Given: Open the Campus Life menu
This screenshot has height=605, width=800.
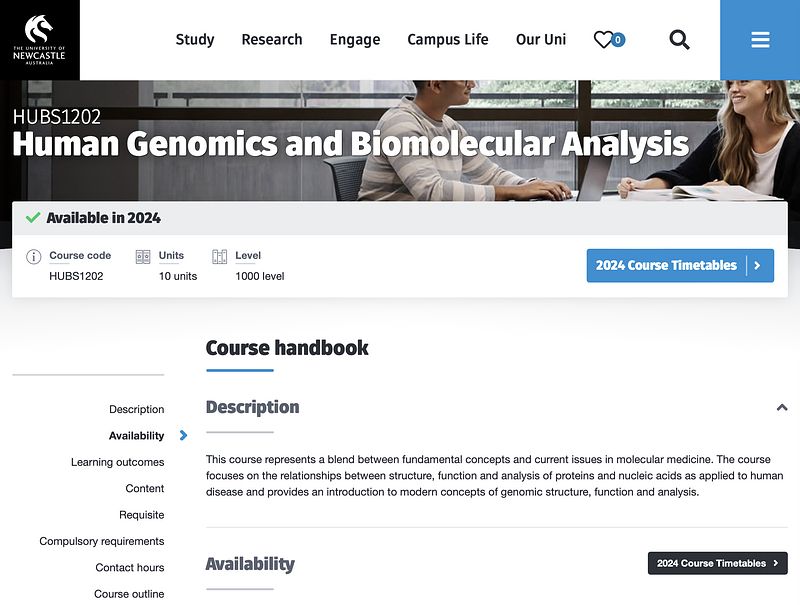Looking at the screenshot, I should [448, 40].
